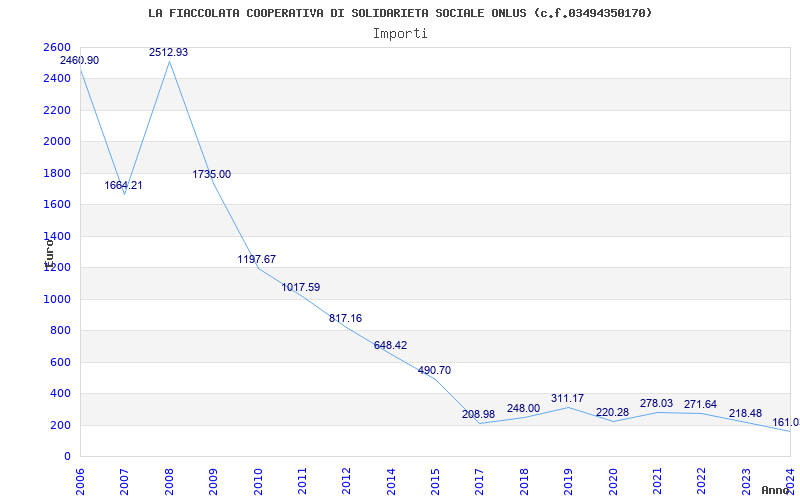Click the y-axis value 2600
This screenshot has width=800, height=500.
tap(57, 47)
